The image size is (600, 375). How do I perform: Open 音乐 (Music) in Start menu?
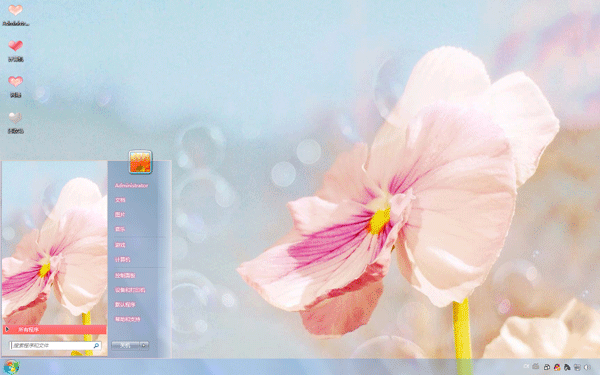(120, 229)
